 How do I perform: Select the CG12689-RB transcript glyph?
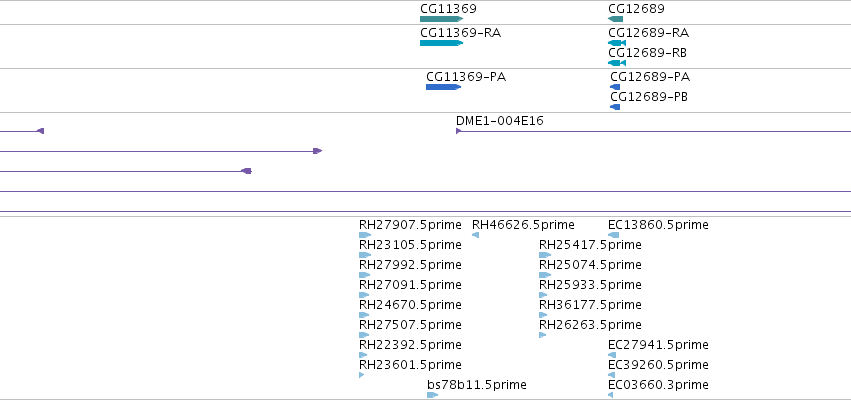617,63
